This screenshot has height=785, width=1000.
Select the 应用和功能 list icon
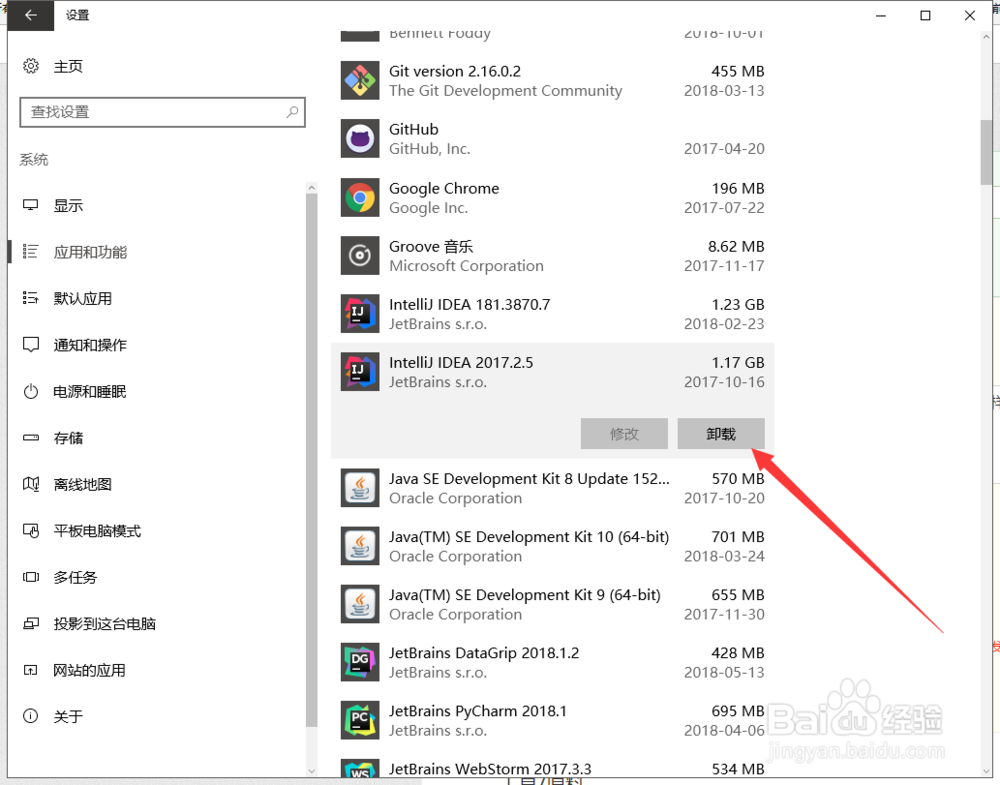[x=31, y=252]
